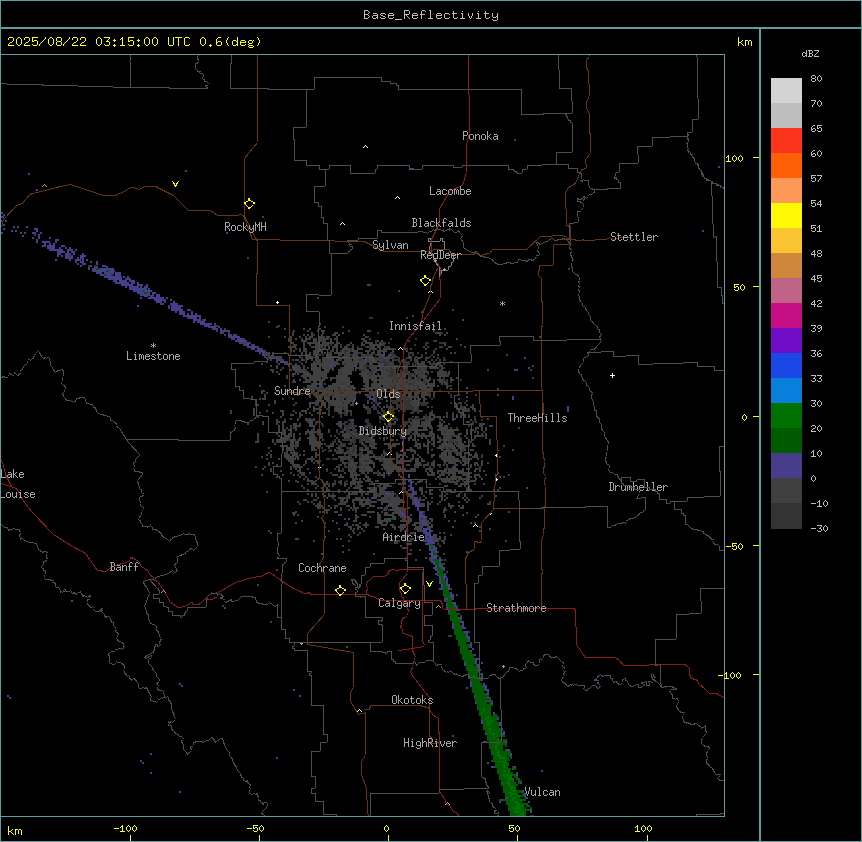The height and width of the screenshot is (842, 862).
Task: Click the caret marker below Okotoks label
Action: pos(360,711)
